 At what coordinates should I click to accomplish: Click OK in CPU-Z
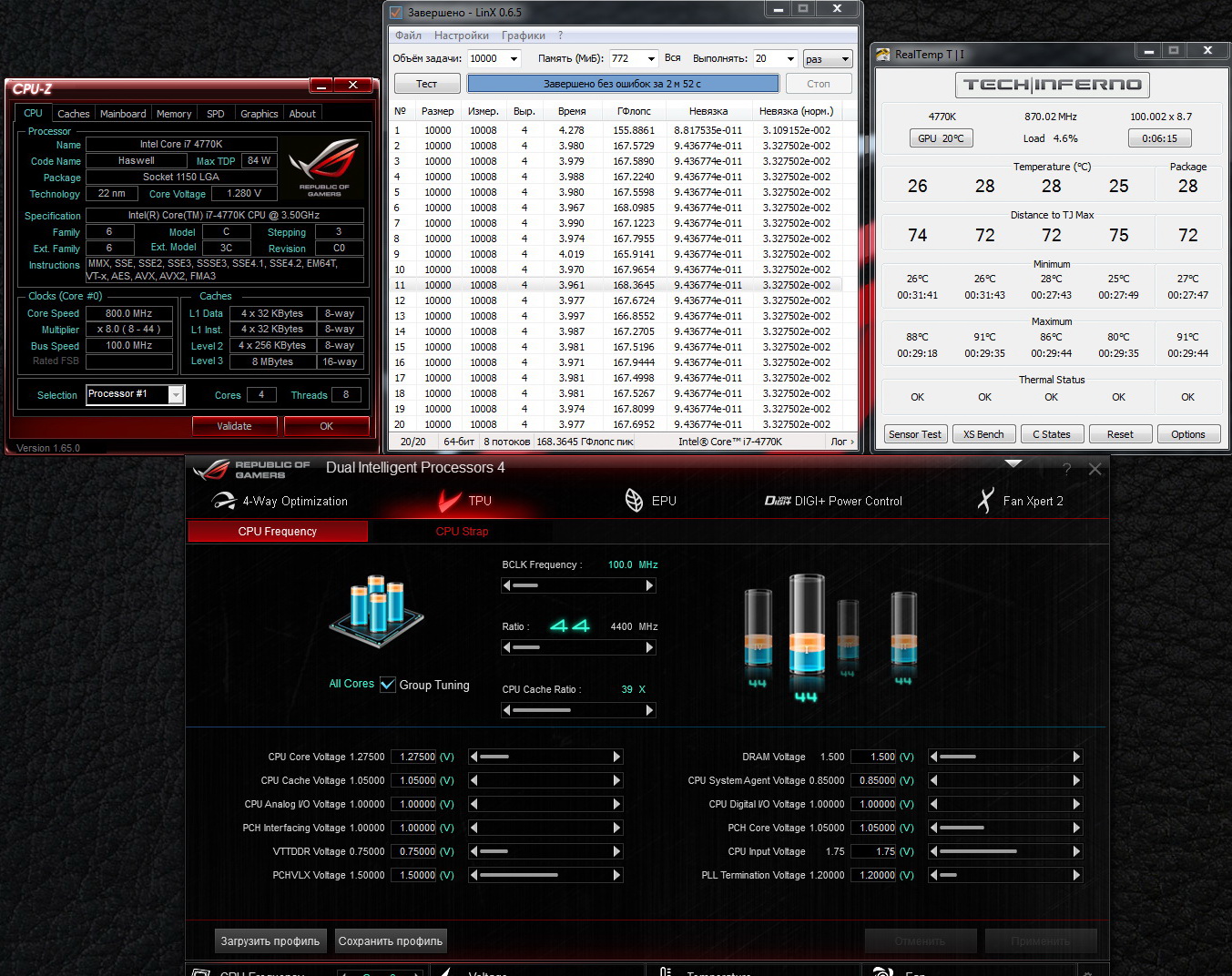tap(327, 426)
